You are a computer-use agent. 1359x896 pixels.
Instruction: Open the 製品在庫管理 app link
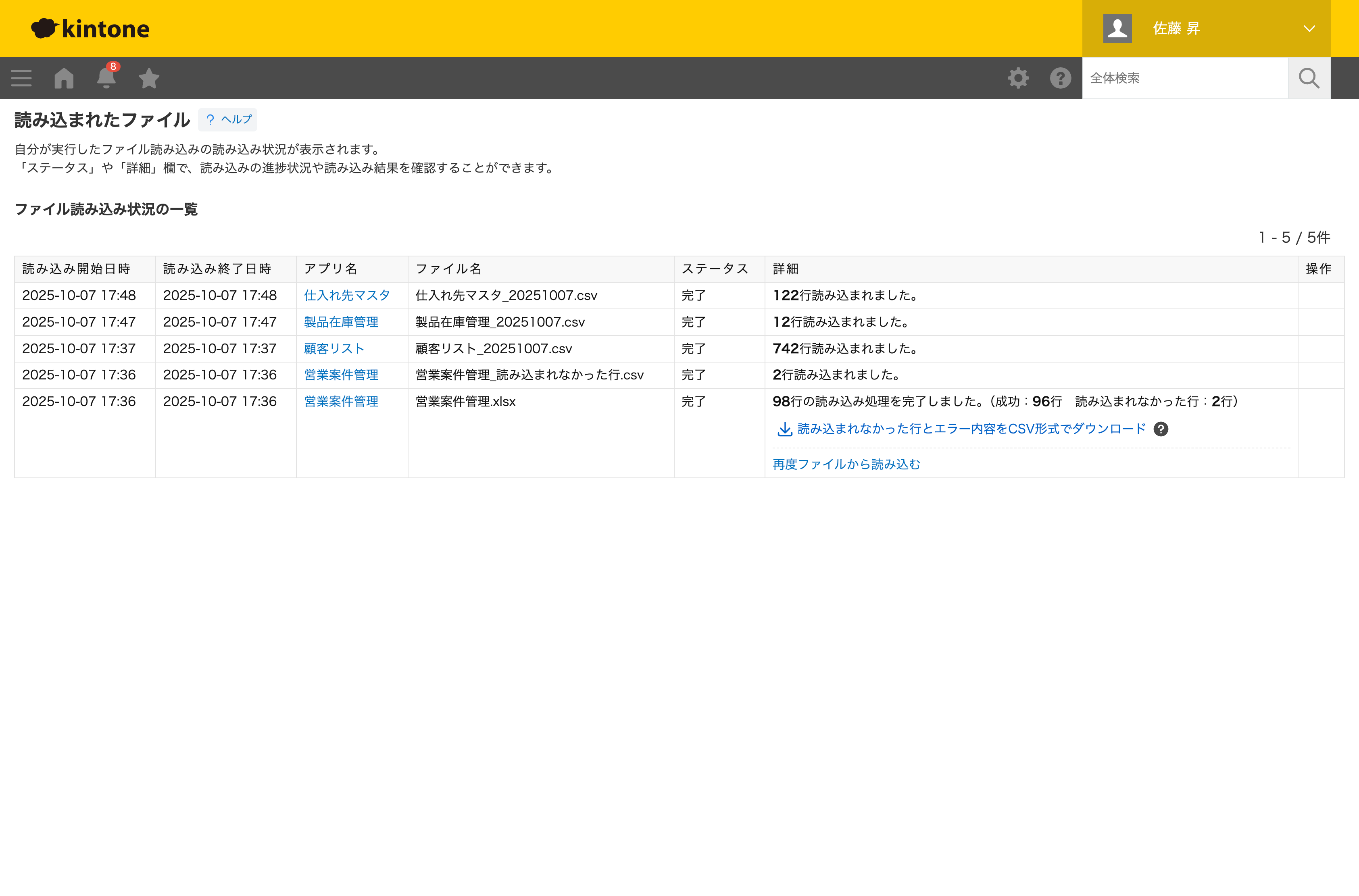(341, 322)
